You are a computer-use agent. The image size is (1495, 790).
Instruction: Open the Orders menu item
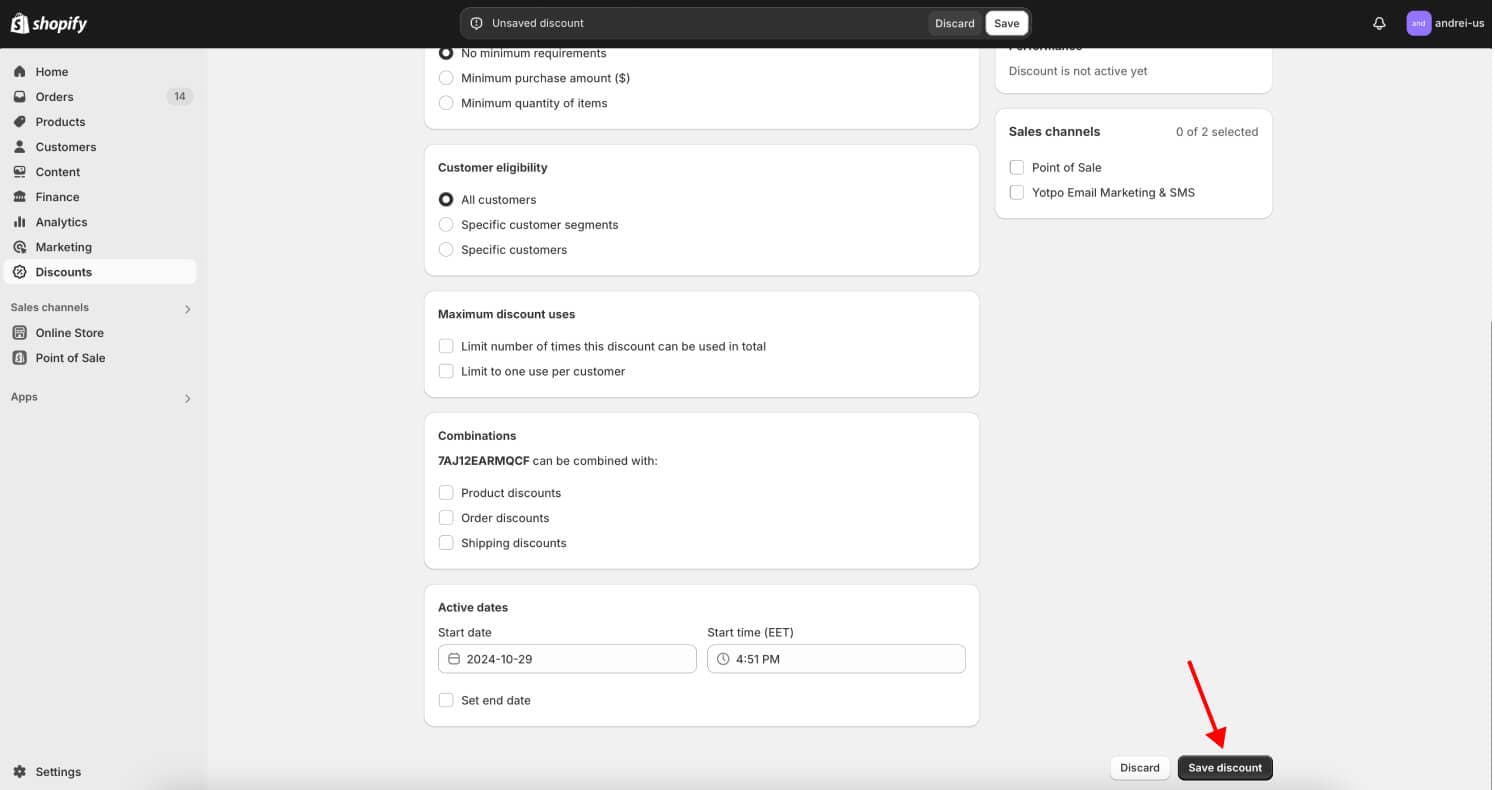(100, 97)
